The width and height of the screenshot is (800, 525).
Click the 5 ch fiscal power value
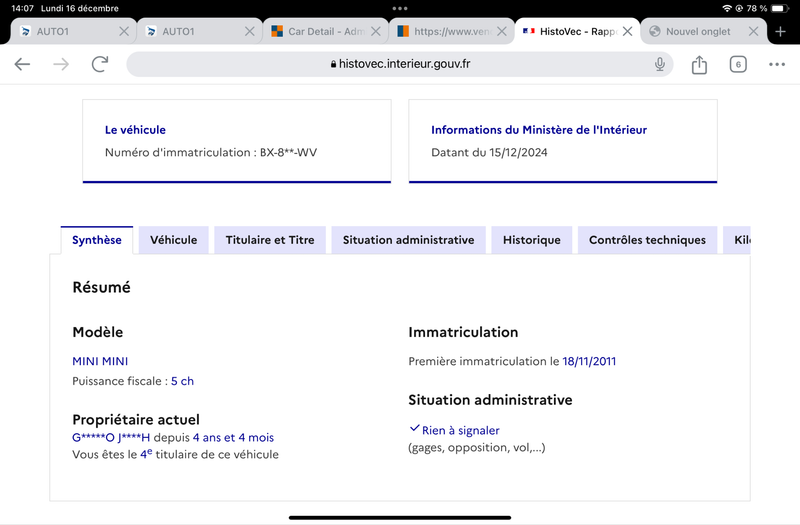[x=182, y=381]
